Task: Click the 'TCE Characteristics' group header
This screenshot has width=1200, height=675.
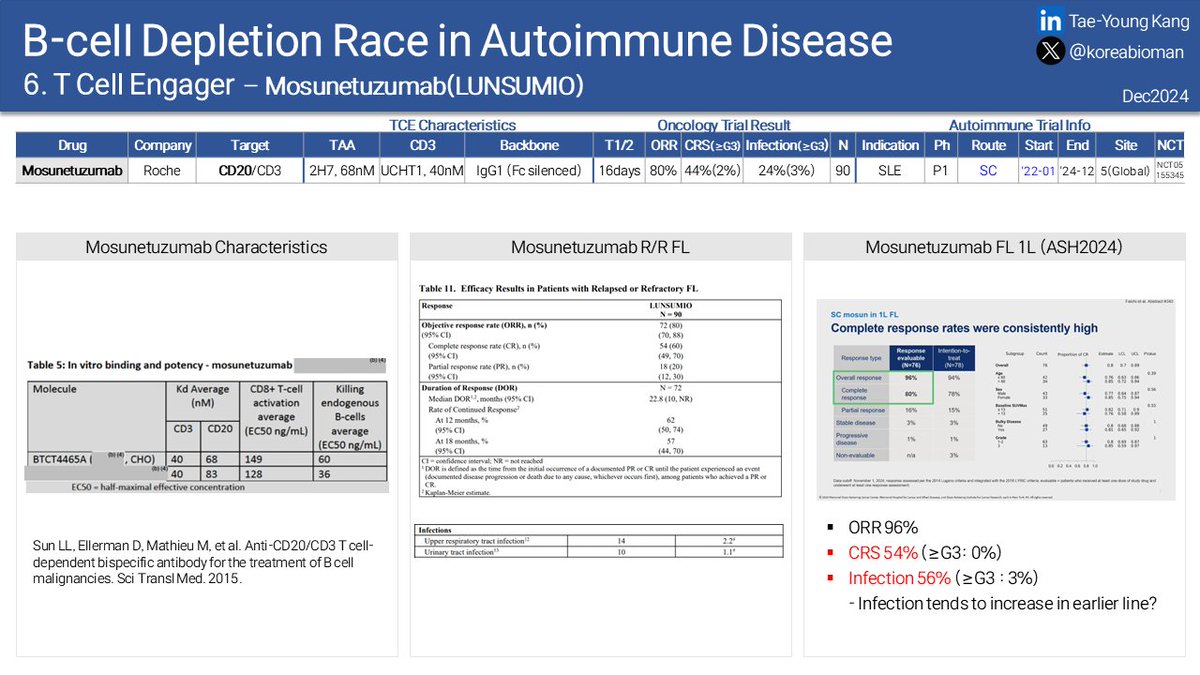Action: point(452,125)
